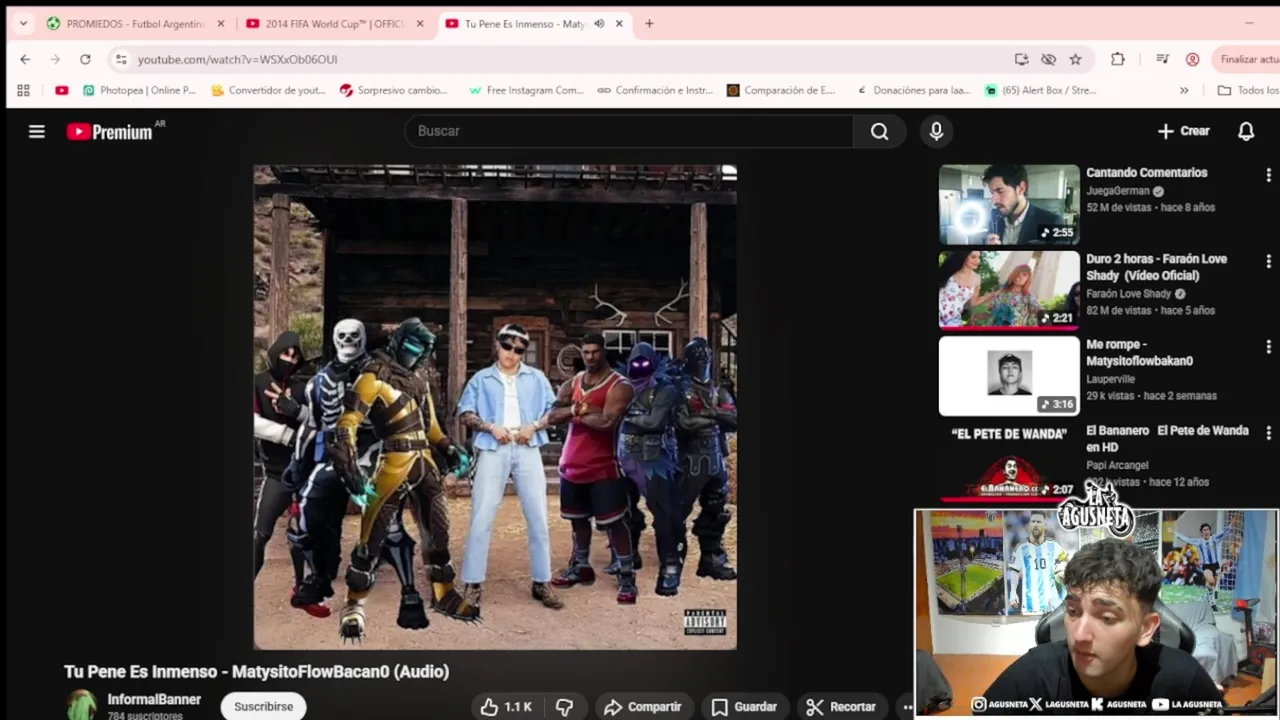Like the video with thumbs up
The width and height of the screenshot is (1280, 720).
[x=506, y=707]
